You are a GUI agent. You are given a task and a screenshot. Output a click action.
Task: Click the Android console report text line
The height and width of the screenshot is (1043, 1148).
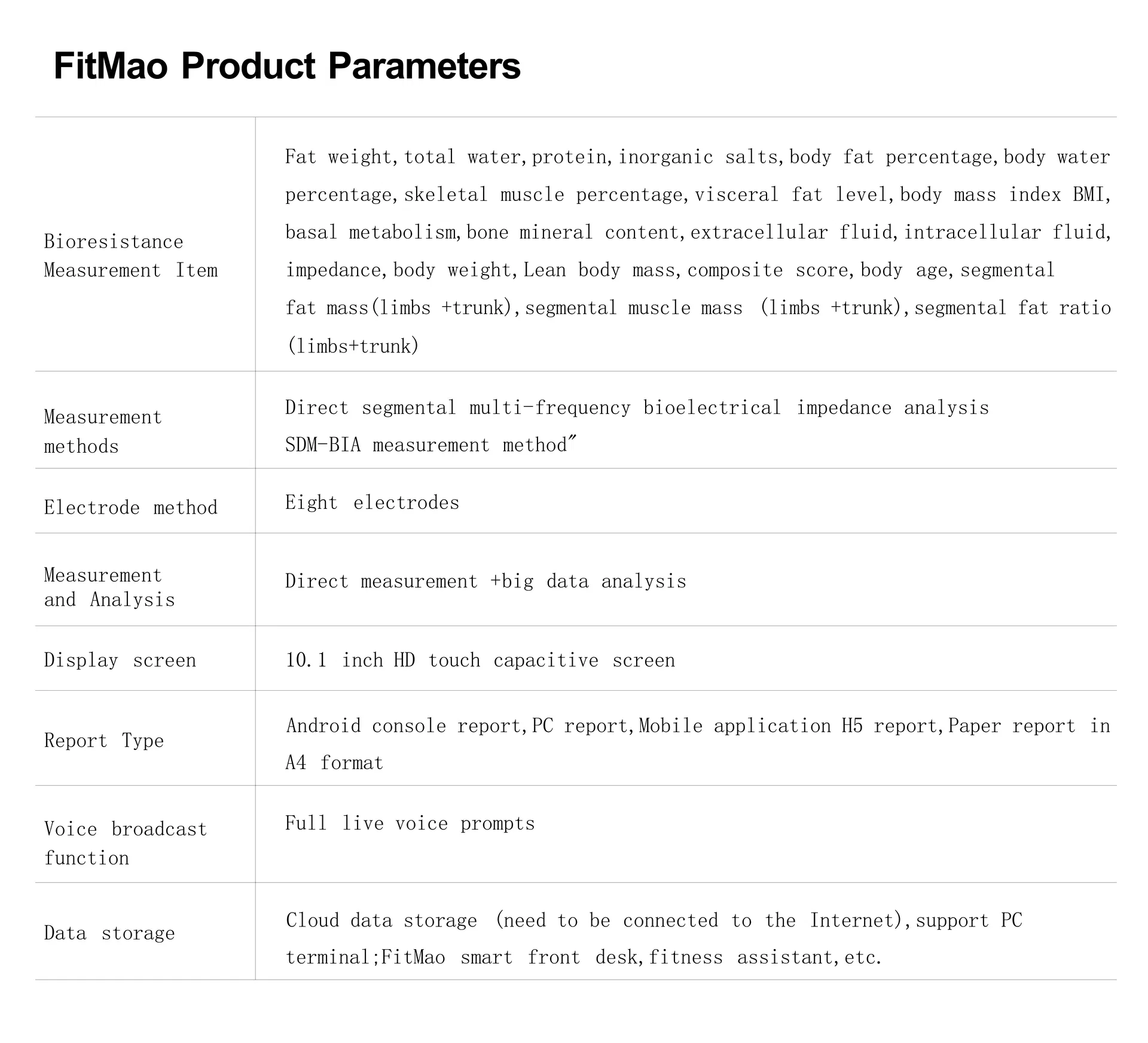pyautogui.click(x=697, y=726)
